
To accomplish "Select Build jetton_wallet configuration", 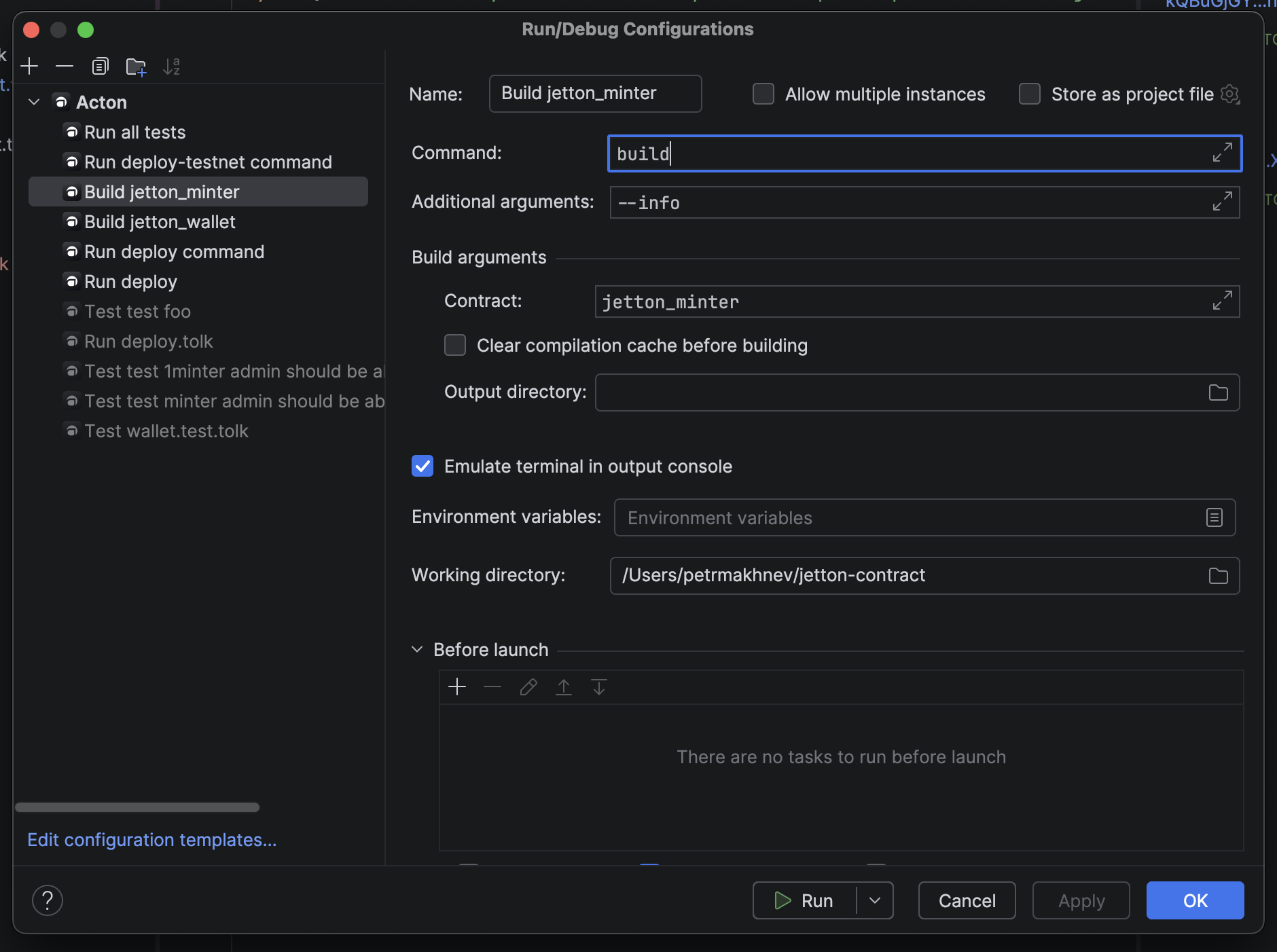I will pos(160,222).
